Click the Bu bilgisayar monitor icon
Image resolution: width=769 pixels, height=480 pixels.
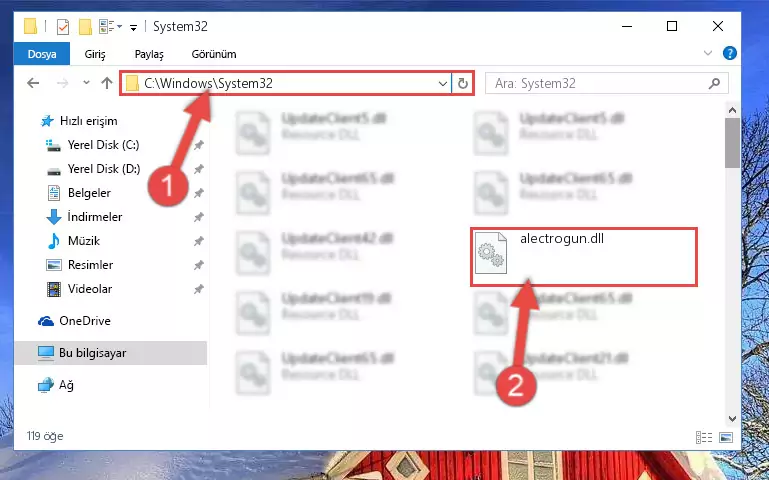click(x=46, y=353)
